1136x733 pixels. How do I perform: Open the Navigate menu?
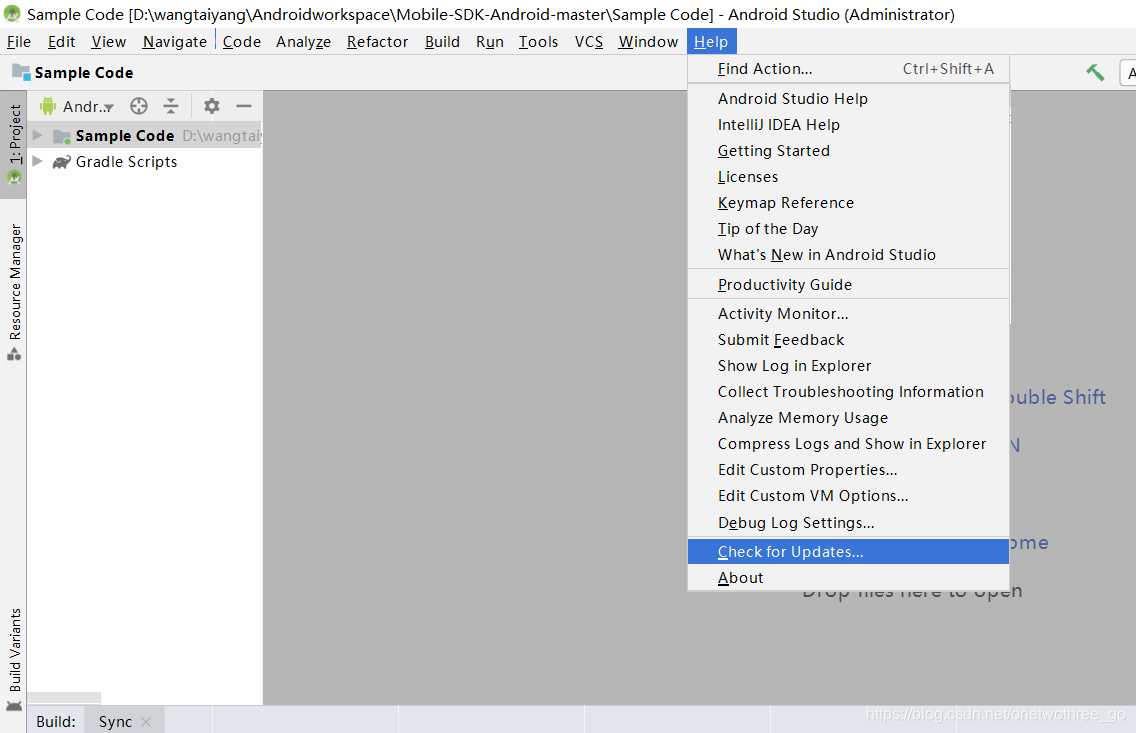[x=175, y=42]
